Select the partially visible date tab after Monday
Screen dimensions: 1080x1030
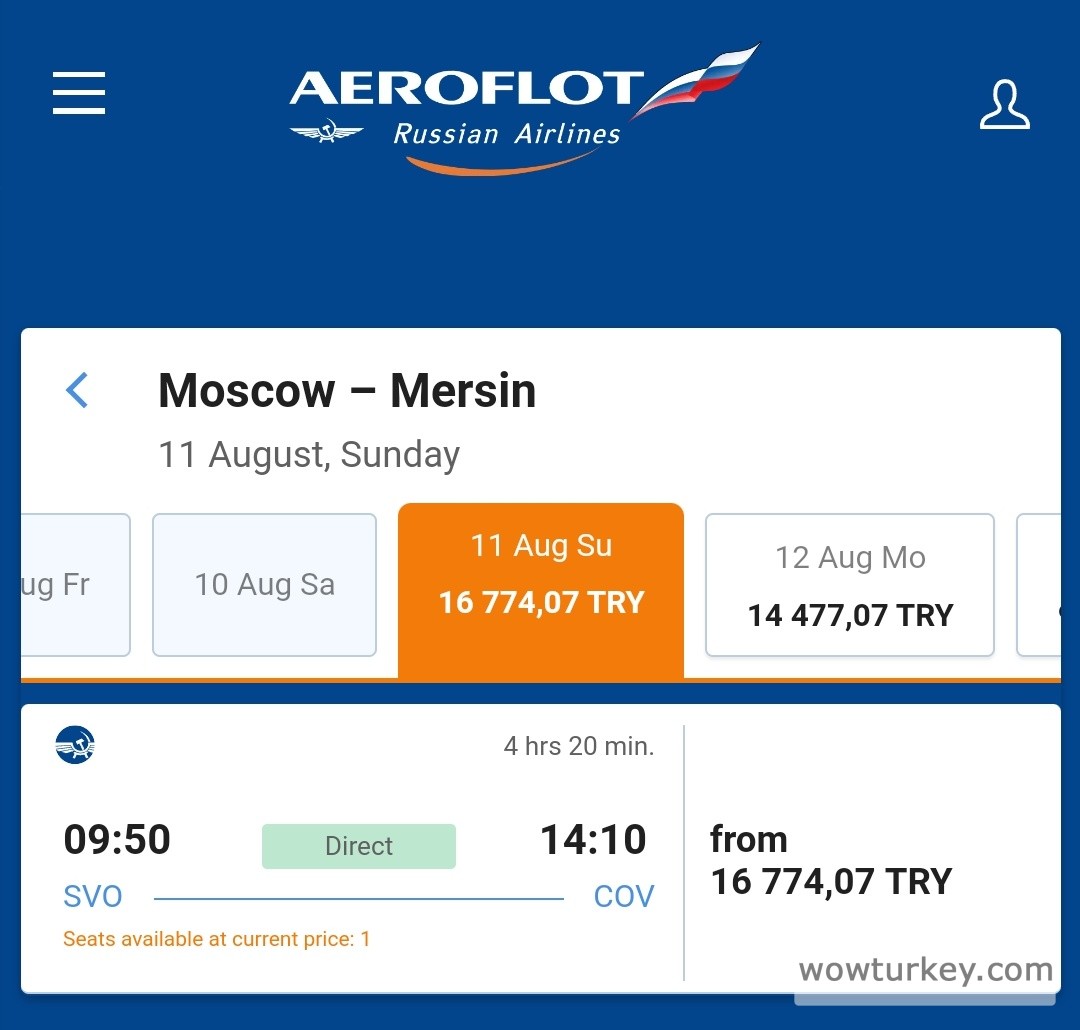click(x=1040, y=585)
